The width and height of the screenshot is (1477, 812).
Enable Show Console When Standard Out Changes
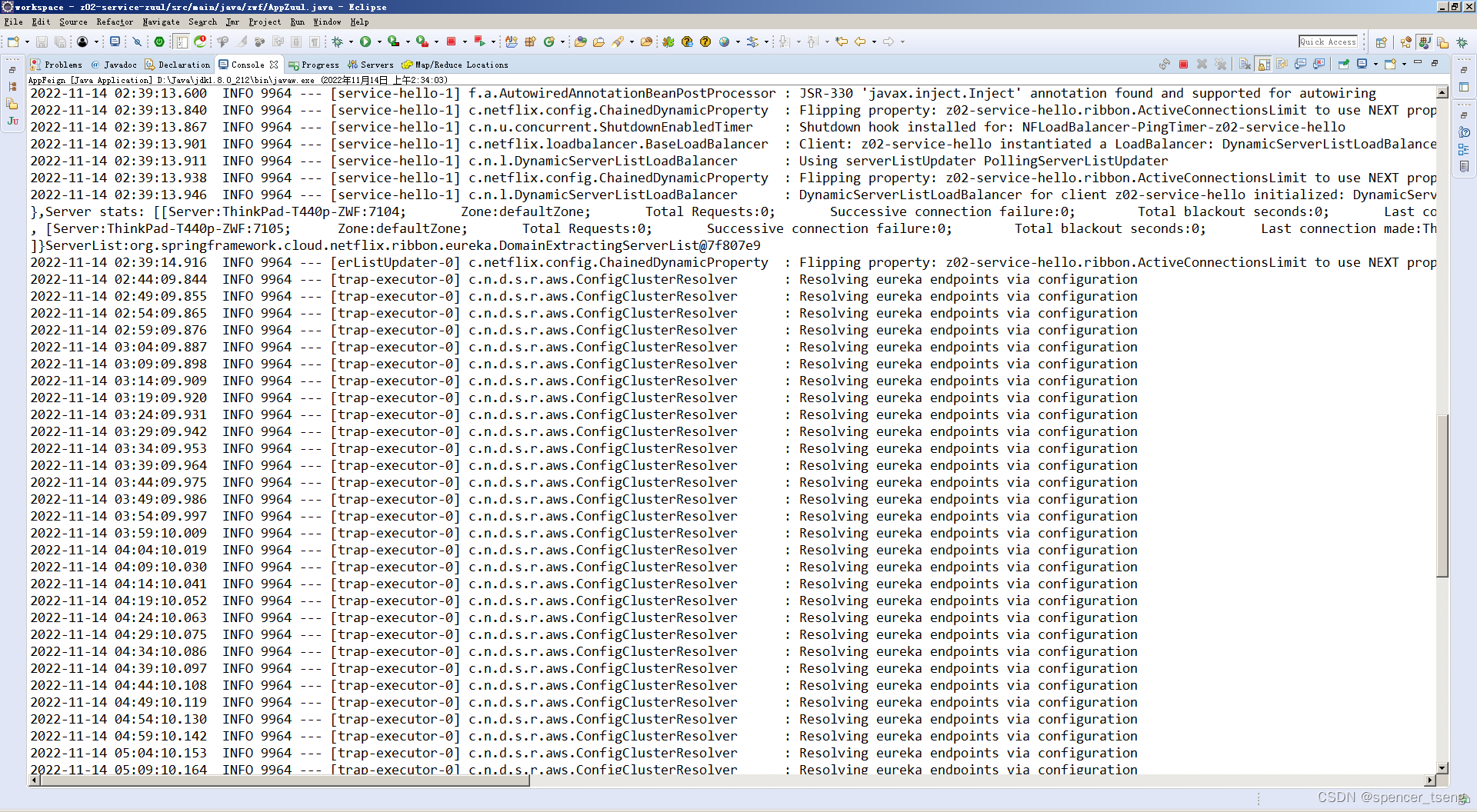(x=1299, y=65)
